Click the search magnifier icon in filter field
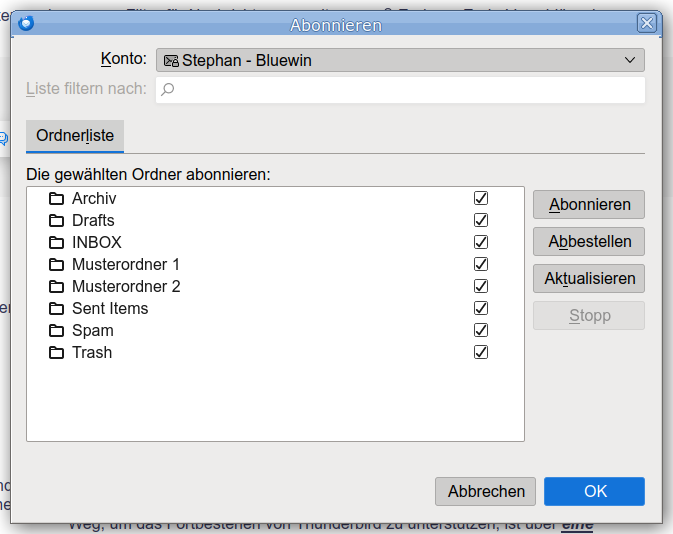The height and width of the screenshot is (534, 673). tap(168, 89)
